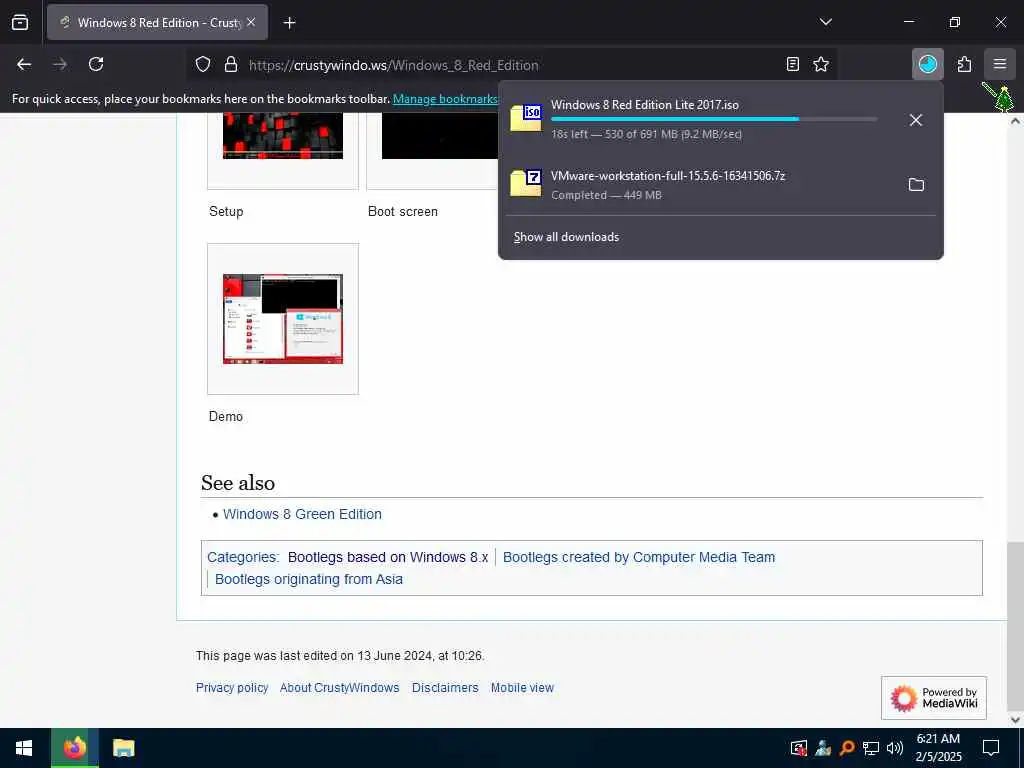Cancel the Windows 8 Red Edition download

[916, 120]
